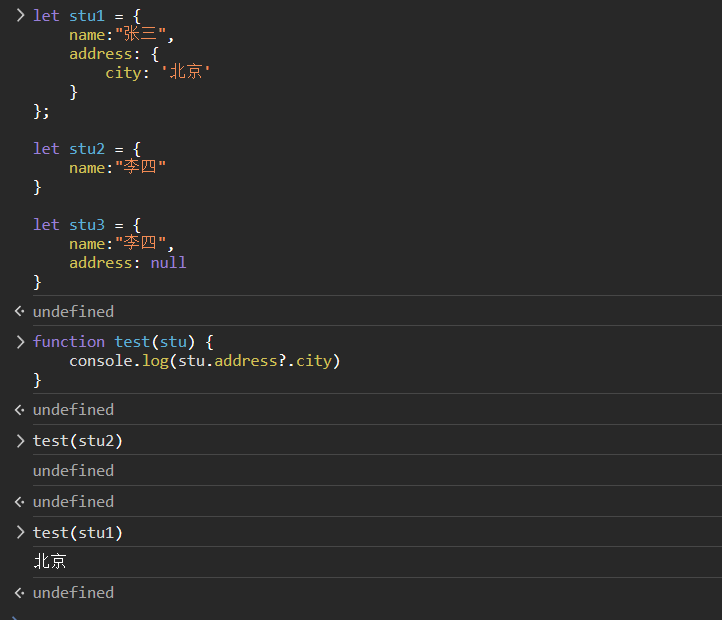This screenshot has width=722, height=620.
Task: Click the 'let stu2 = {' line
Action: pos(87,149)
